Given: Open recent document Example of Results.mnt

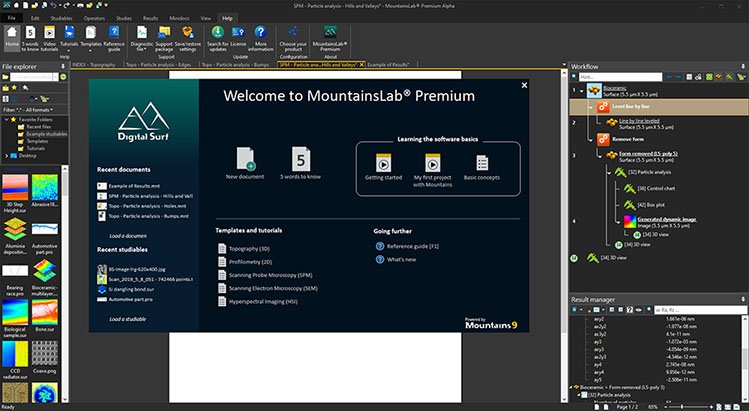Looking at the screenshot, I should click(134, 186).
